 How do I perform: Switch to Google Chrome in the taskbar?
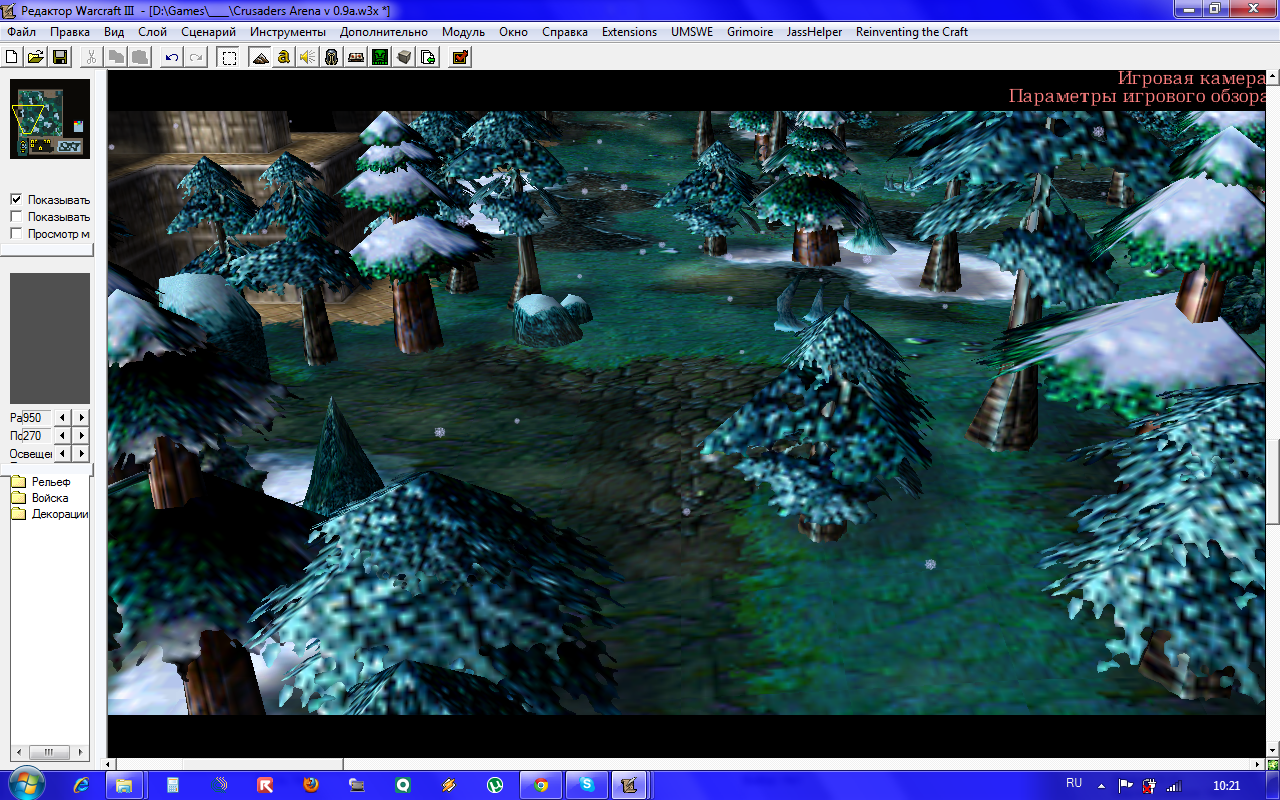(541, 785)
